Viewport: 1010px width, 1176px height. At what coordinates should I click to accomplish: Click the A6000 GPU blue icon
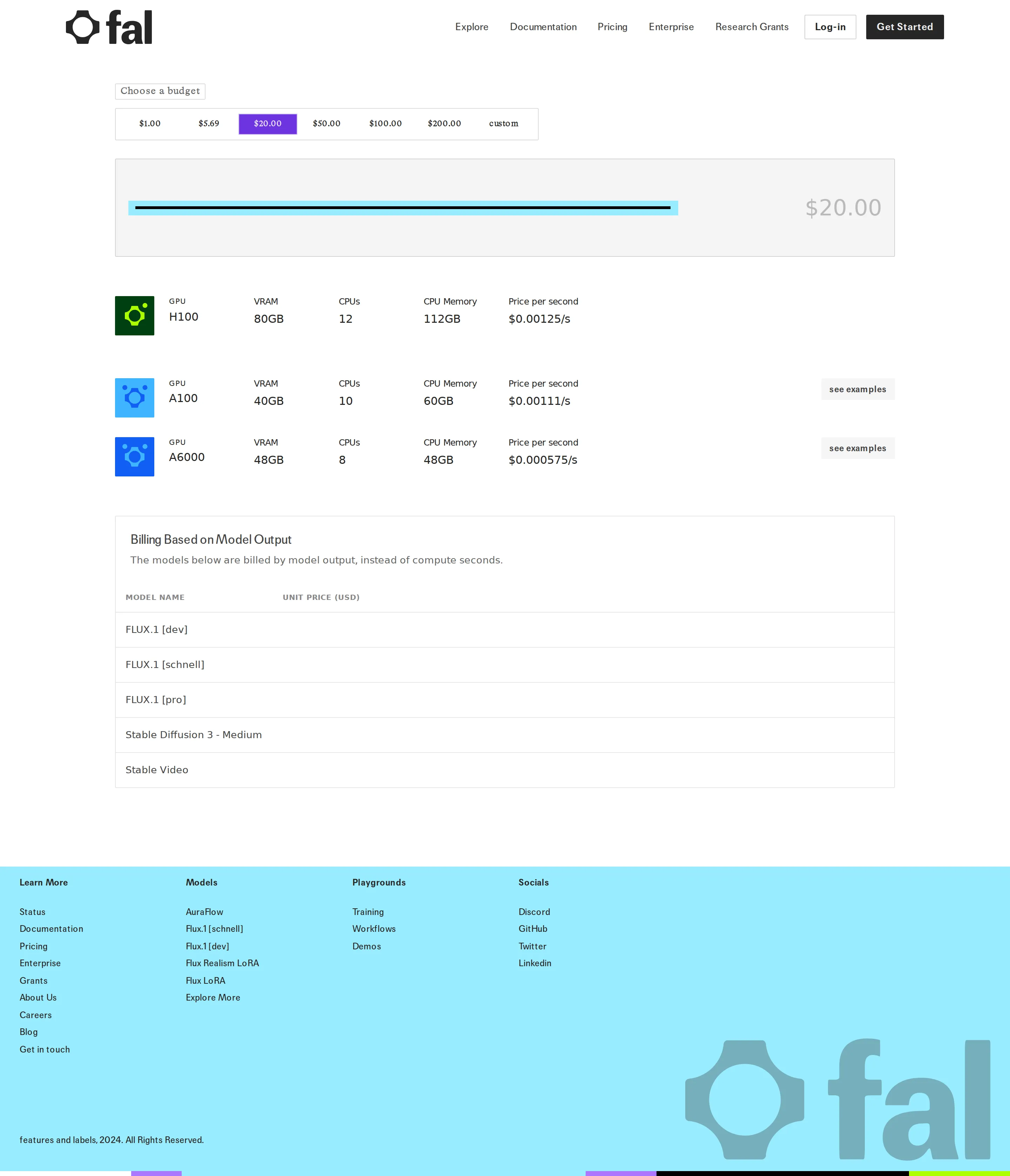pyautogui.click(x=134, y=457)
